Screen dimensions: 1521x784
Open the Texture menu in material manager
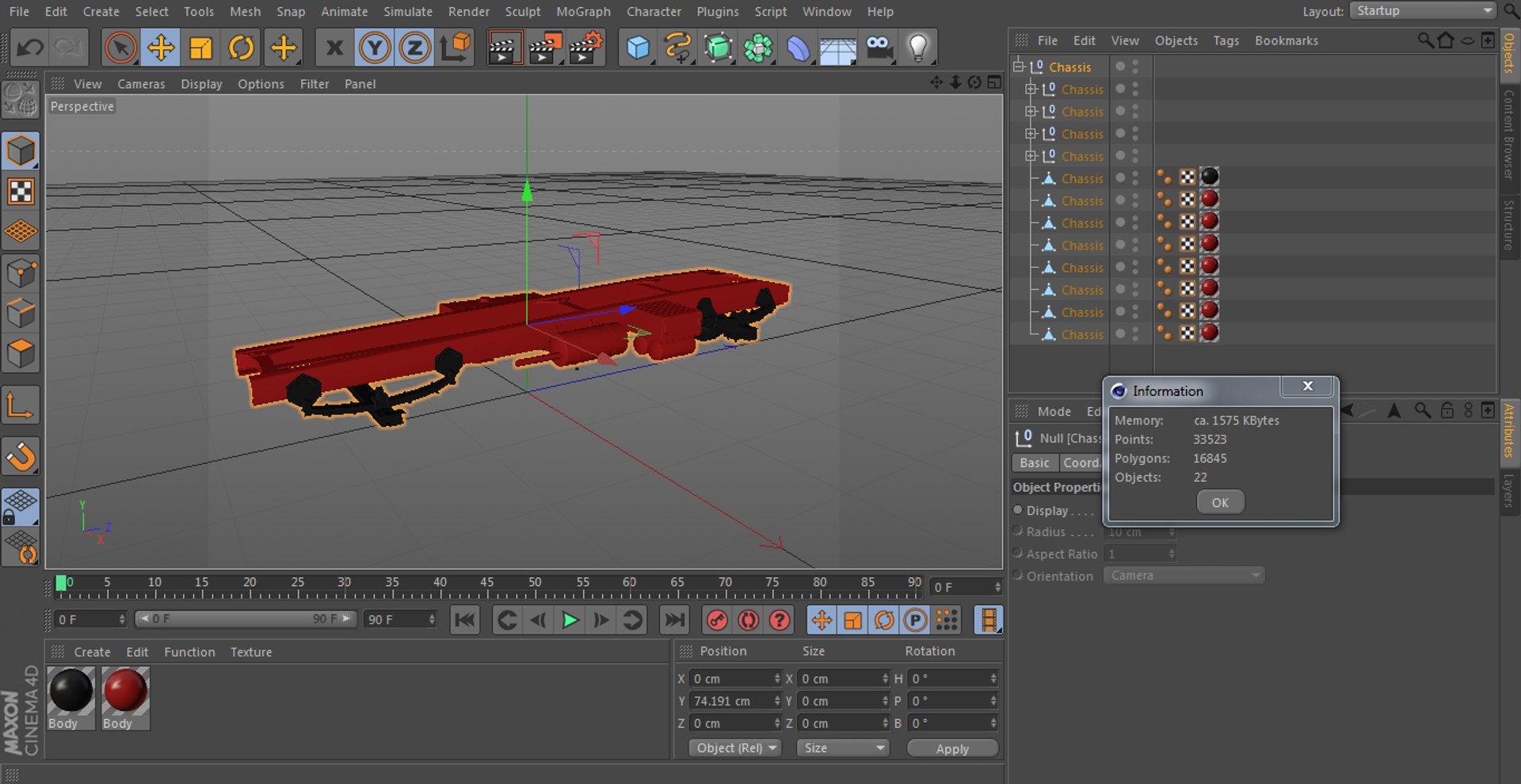(251, 652)
